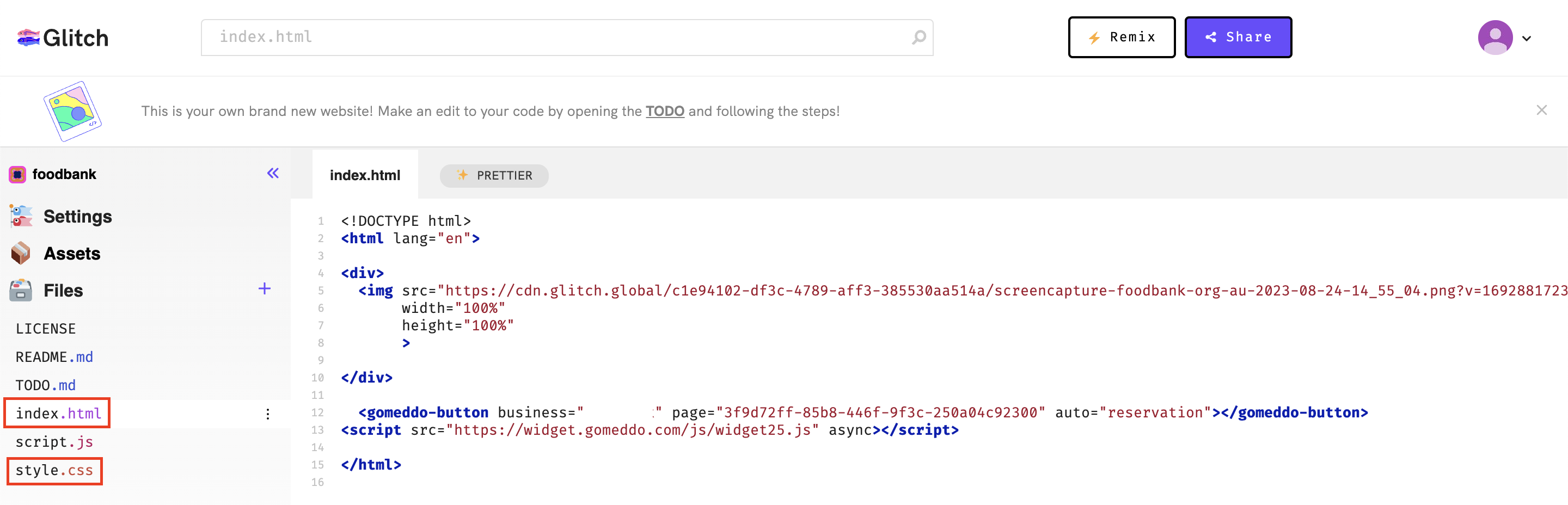Dismiss the welcome banner
This screenshot has width=1568, height=505.
(x=1541, y=110)
